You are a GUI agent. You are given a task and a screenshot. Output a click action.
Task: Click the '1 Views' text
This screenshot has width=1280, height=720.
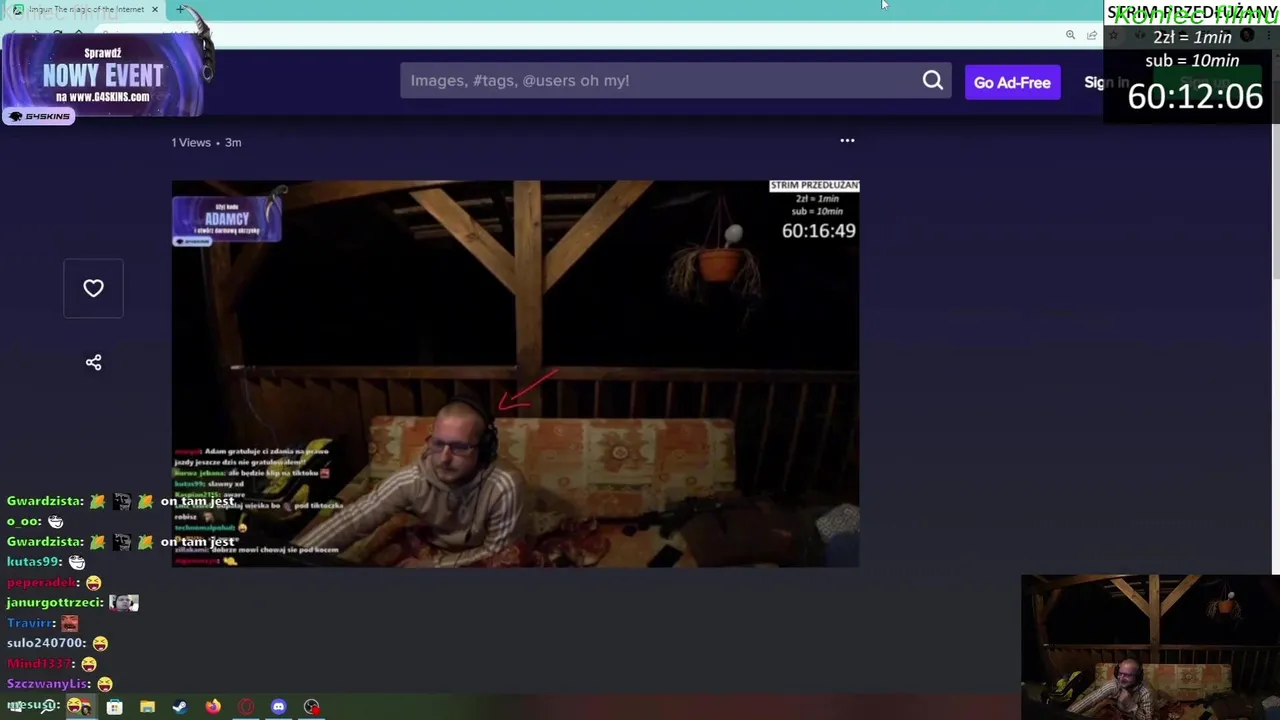click(190, 142)
